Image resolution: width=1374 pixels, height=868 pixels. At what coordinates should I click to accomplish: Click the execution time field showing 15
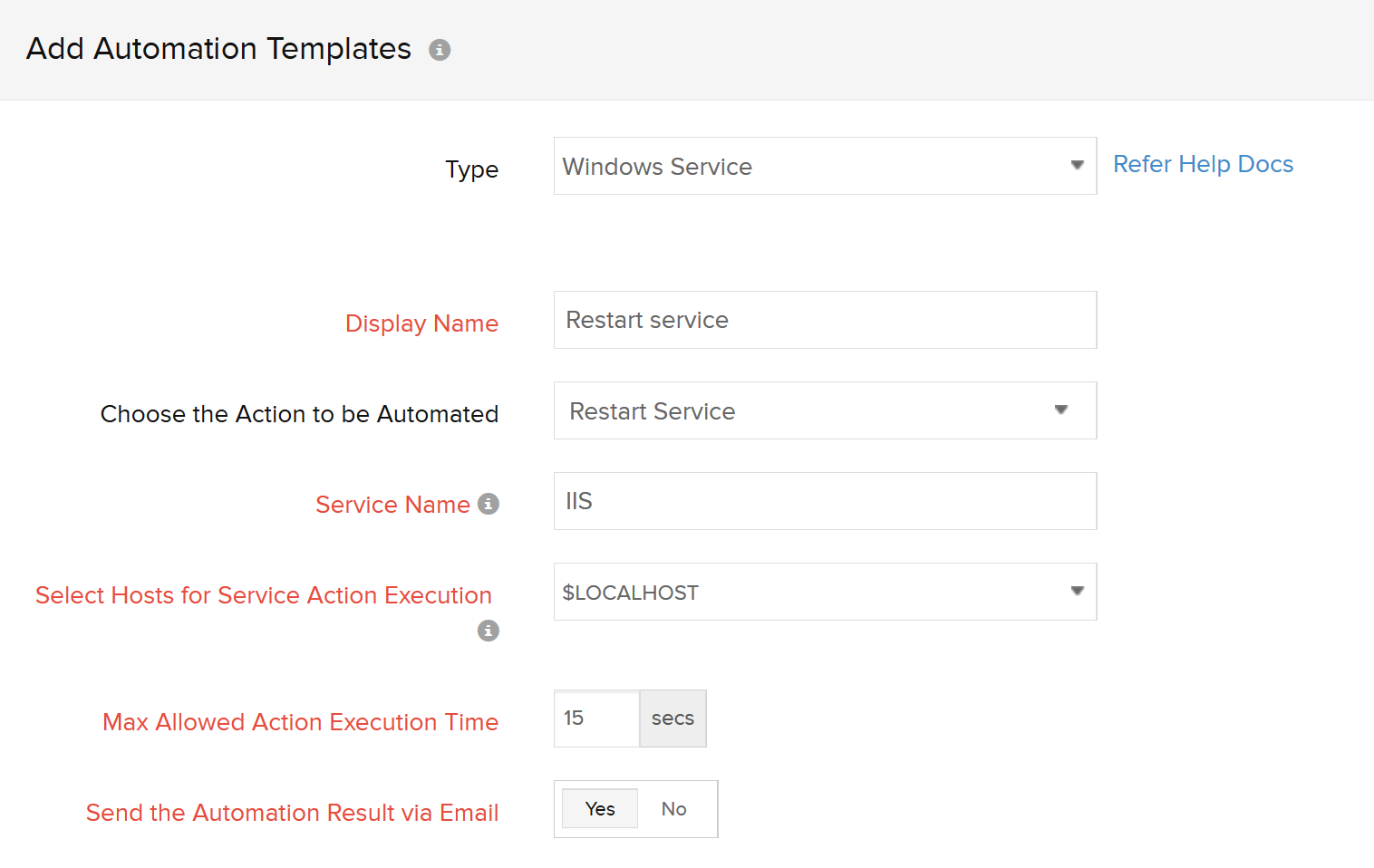[596, 719]
